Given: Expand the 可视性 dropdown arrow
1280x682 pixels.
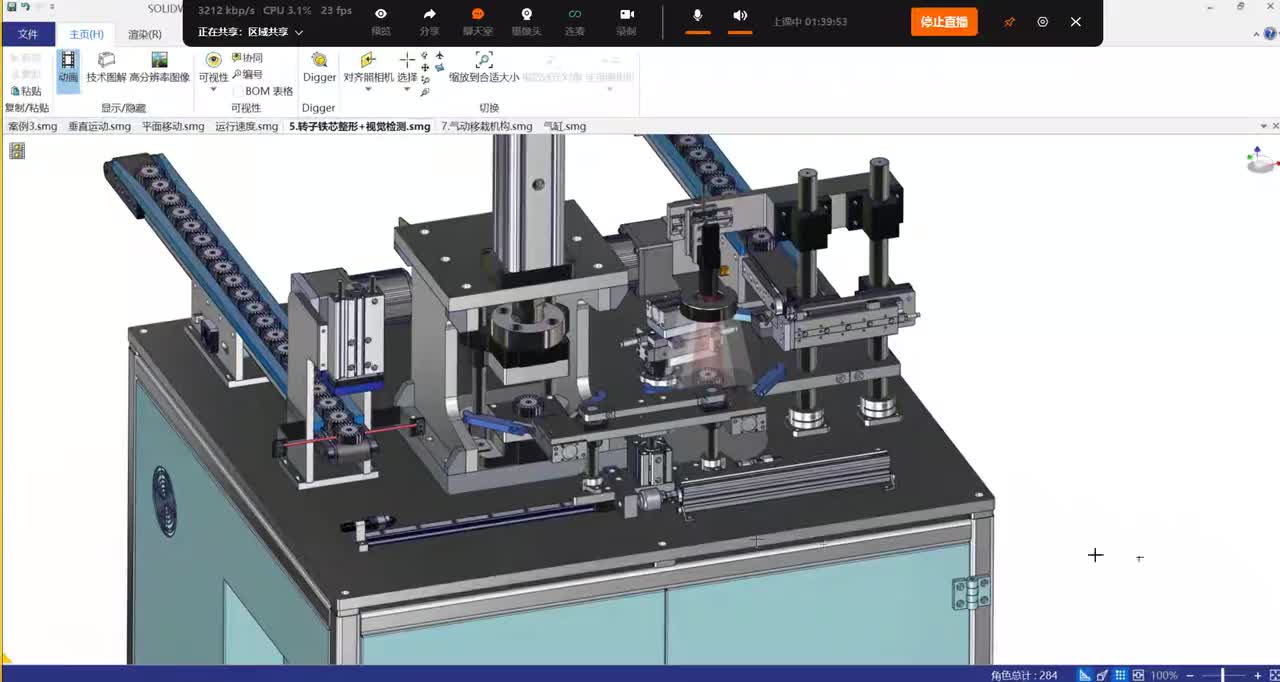Looking at the screenshot, I should tap(213, 90).
